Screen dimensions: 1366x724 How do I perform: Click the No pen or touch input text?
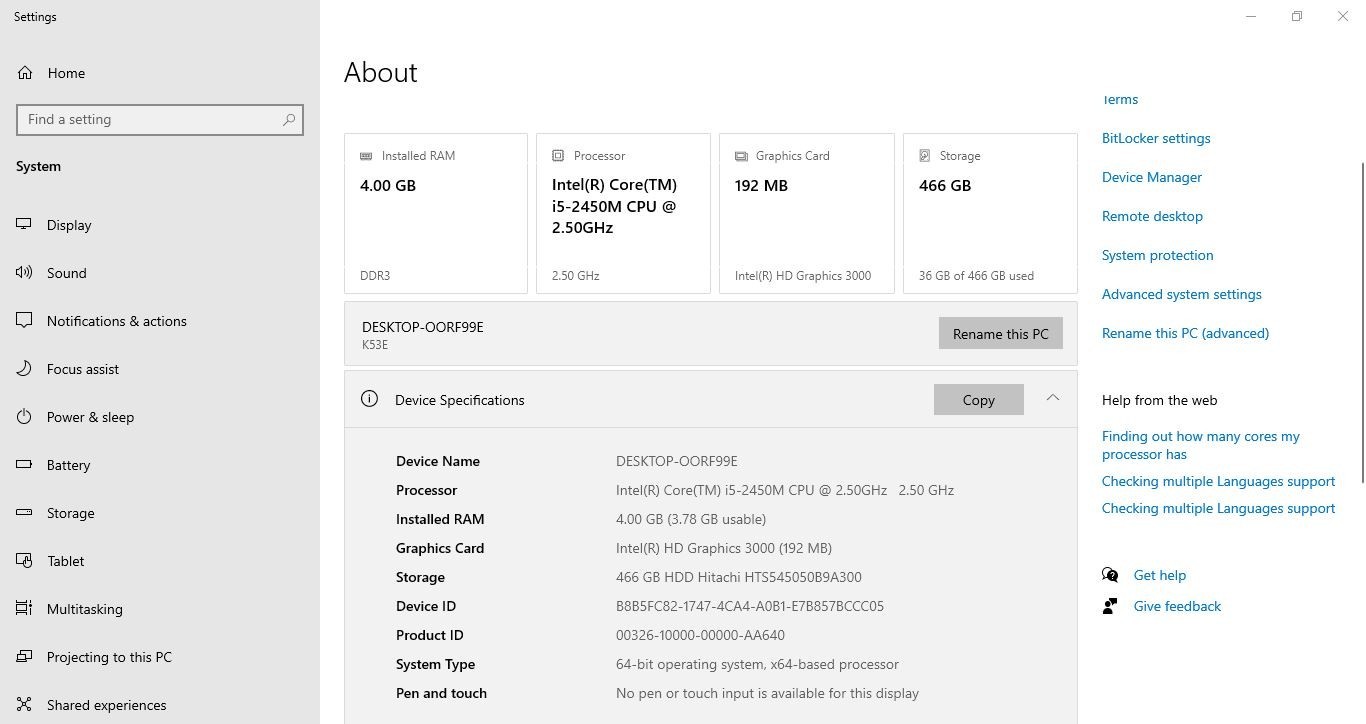click(767, 693)
